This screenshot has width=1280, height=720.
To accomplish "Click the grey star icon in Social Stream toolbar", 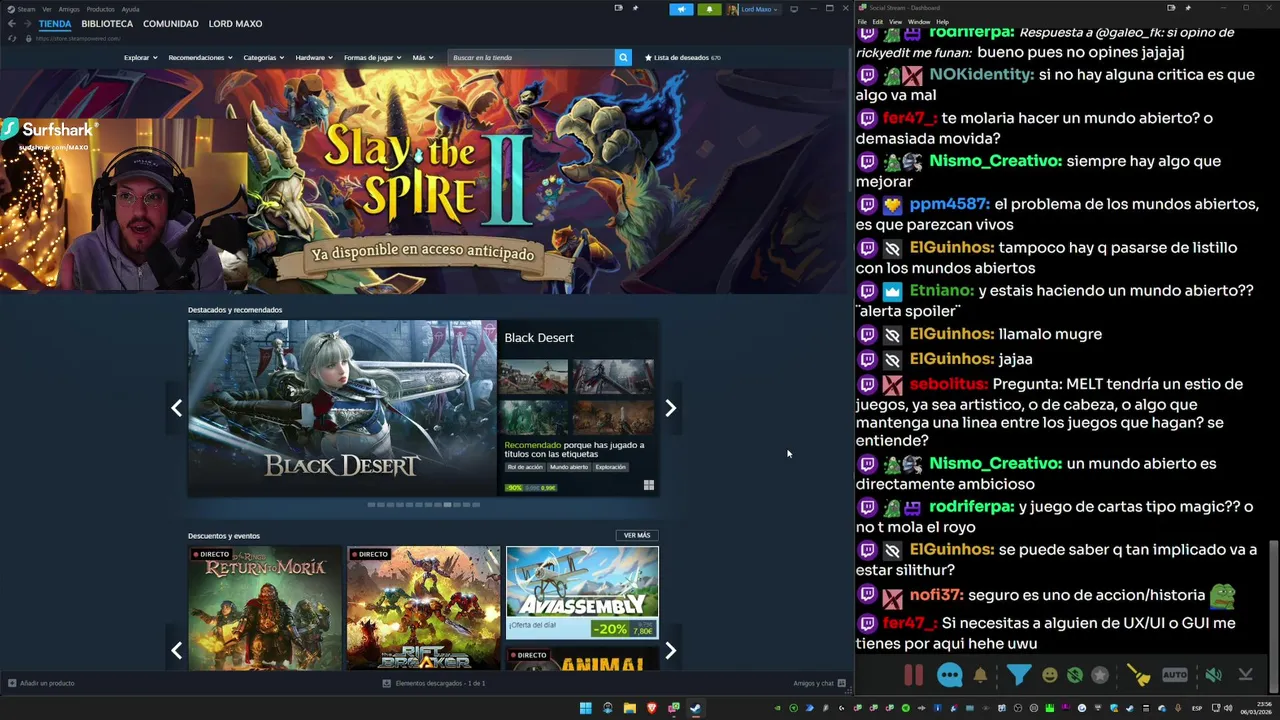I will (x=1100, y=675).
